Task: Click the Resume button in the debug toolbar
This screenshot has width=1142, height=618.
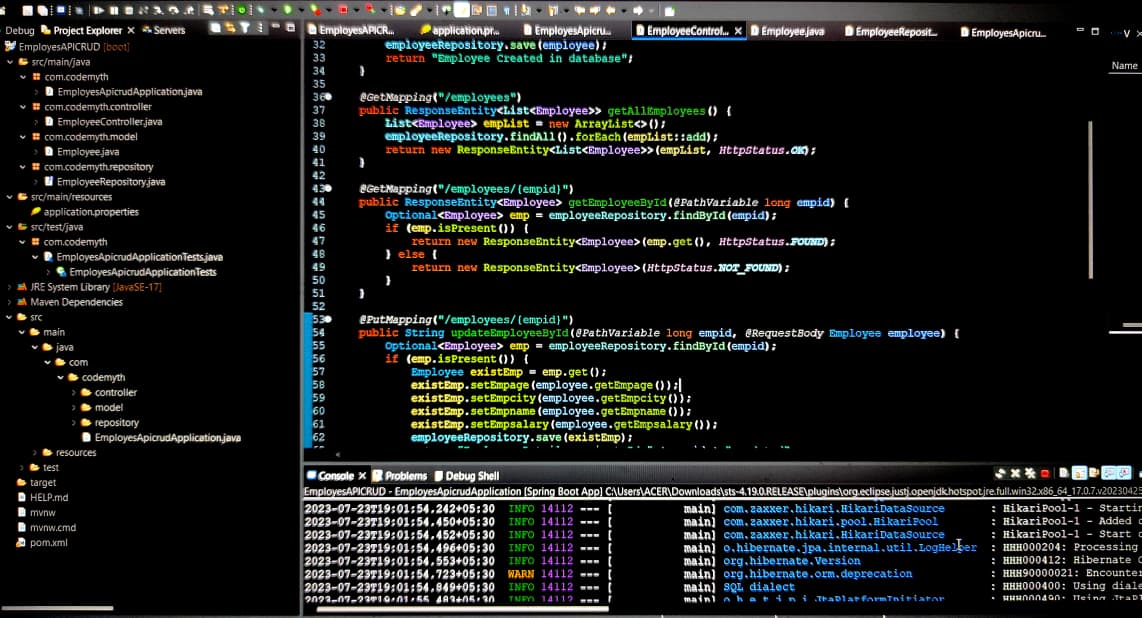Action: 99,10
